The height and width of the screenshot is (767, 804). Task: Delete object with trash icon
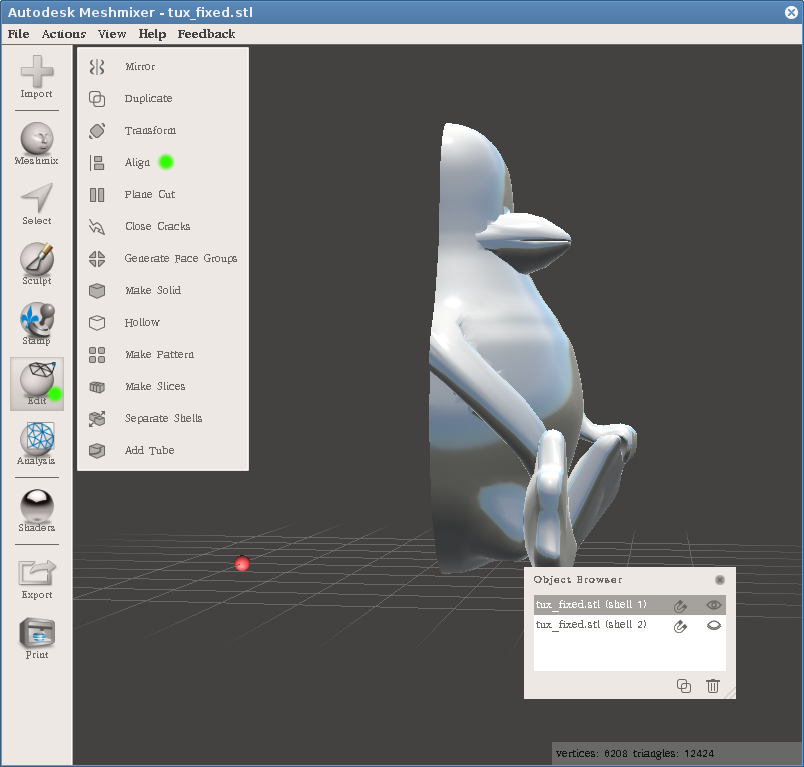coord(713,686)
